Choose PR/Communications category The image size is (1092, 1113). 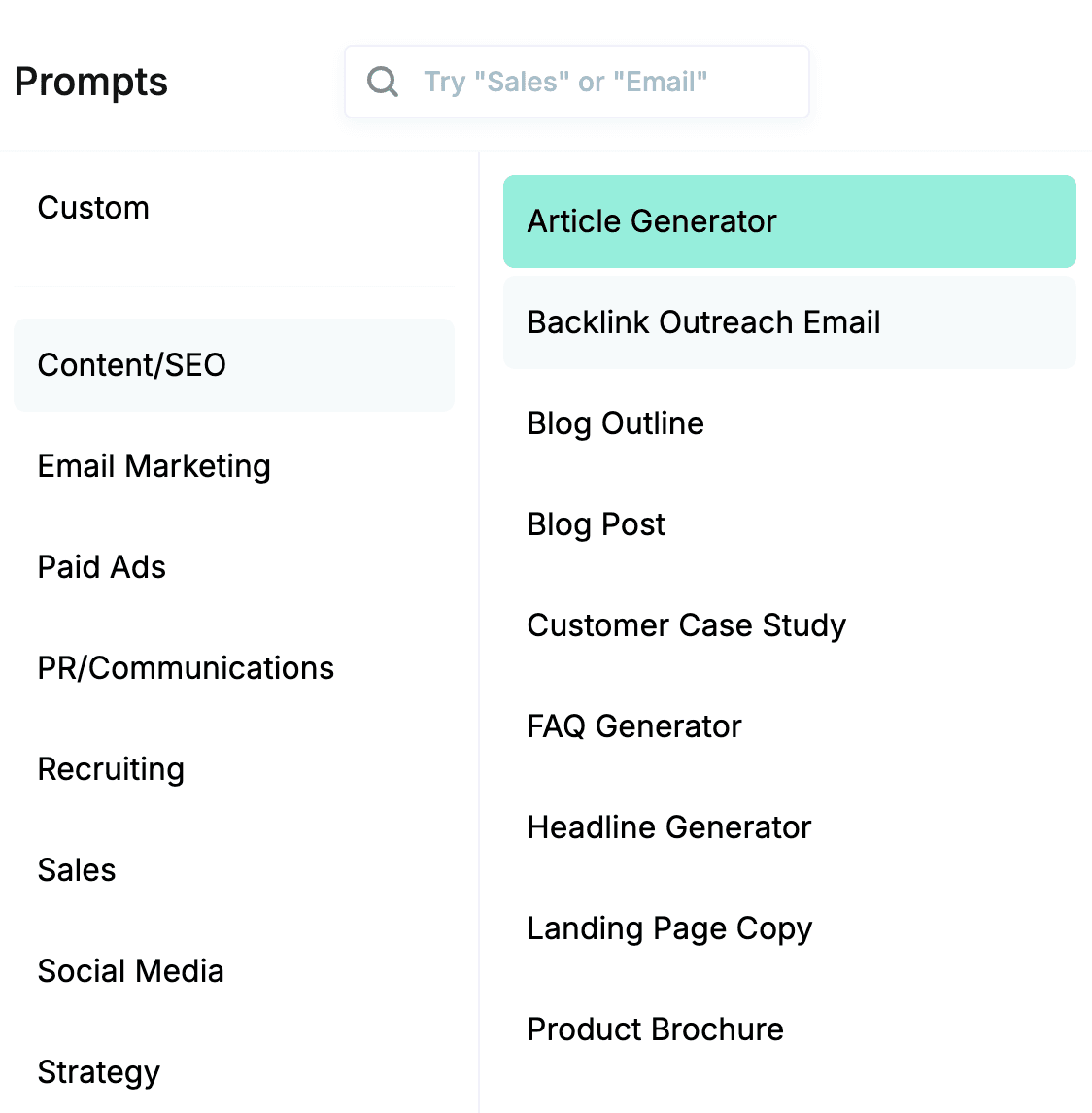click(x=186, y=668)
